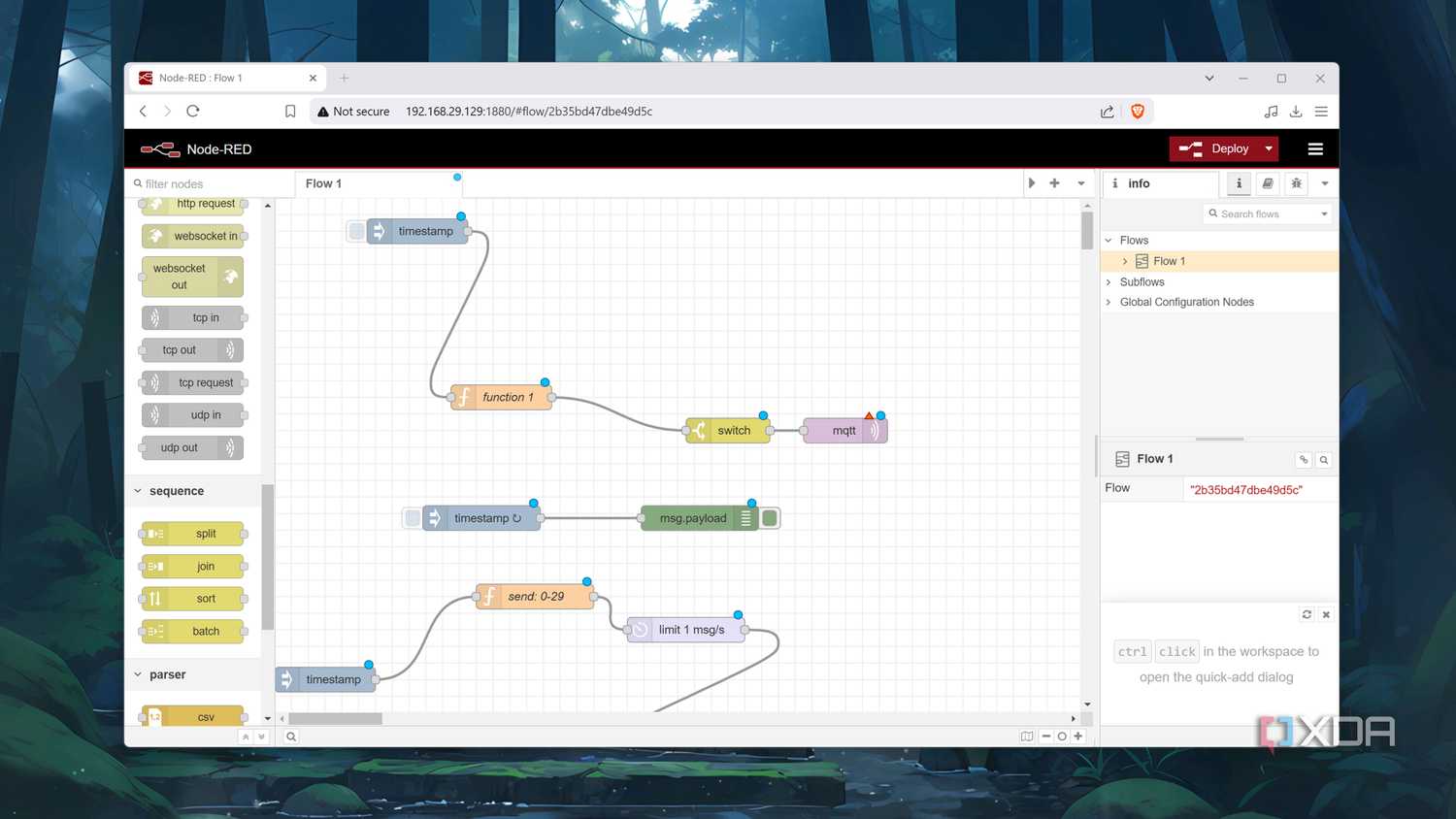
Task: Open the help book sidebar icon
Action: click(x=1268, y=183)
